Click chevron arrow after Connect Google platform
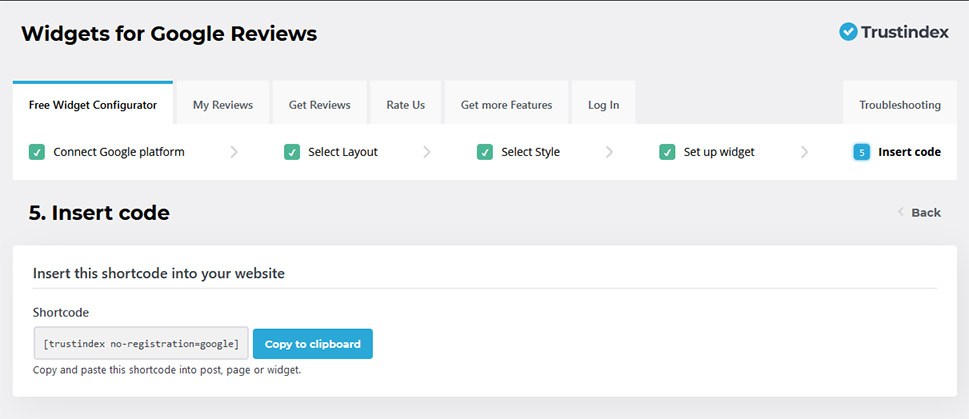 pos(234,152)
